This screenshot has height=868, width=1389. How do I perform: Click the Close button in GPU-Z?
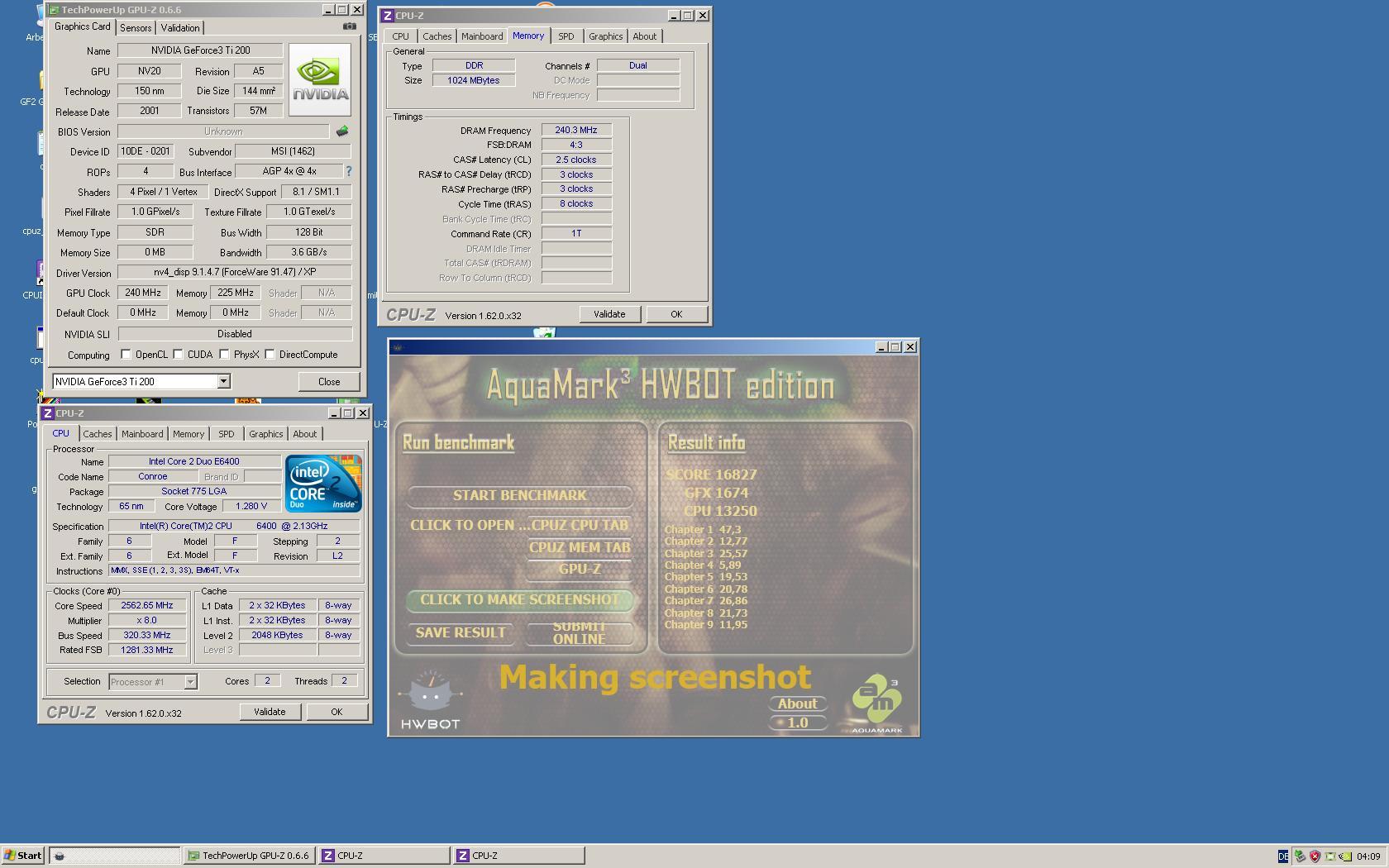(329, 381)
